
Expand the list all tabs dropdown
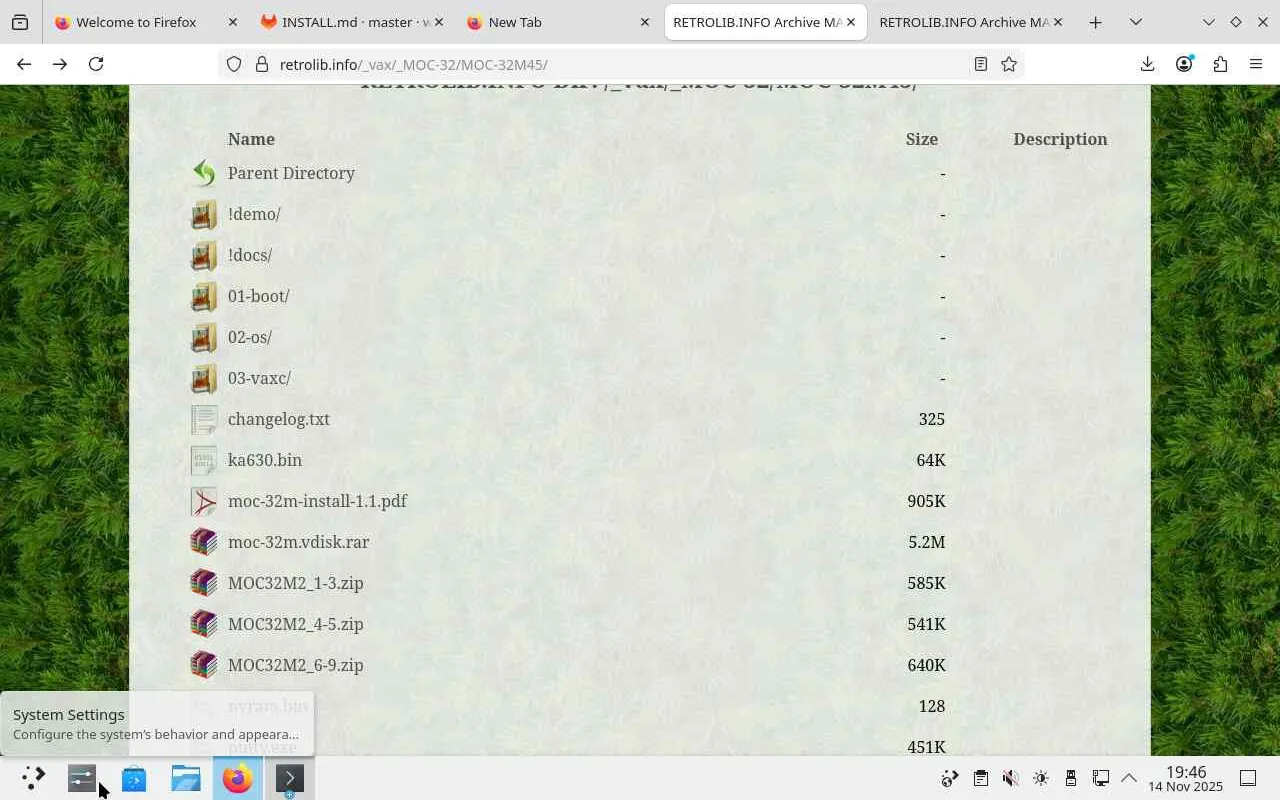point(1136,22)
